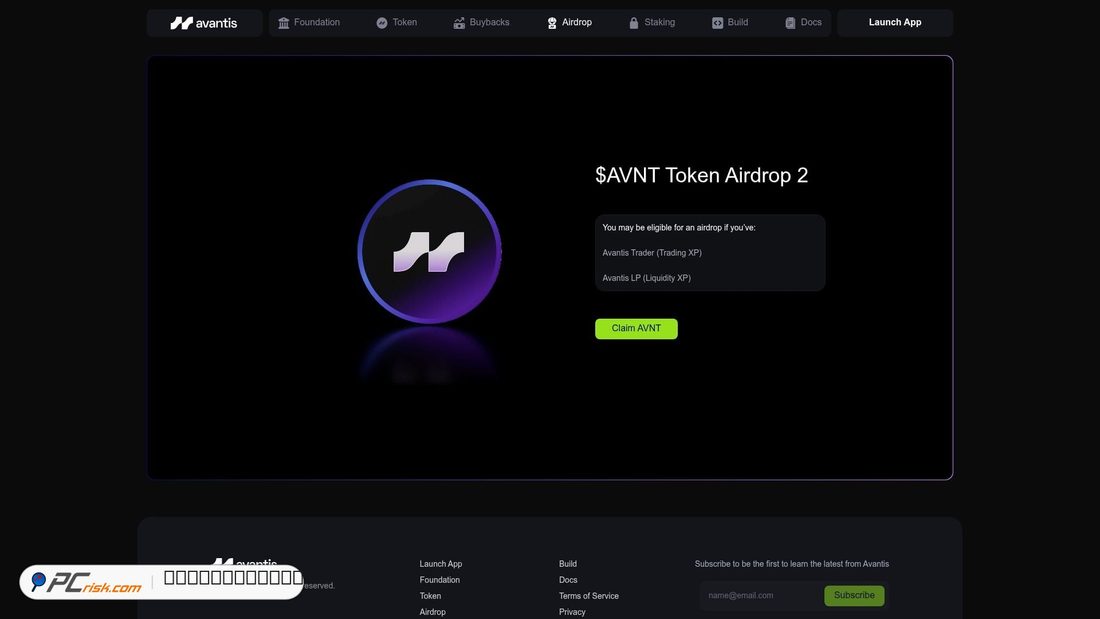Select the Airdrop nav item
Image resolution: width=1100 pixels, height=619 pixels.
pos(569,22)
